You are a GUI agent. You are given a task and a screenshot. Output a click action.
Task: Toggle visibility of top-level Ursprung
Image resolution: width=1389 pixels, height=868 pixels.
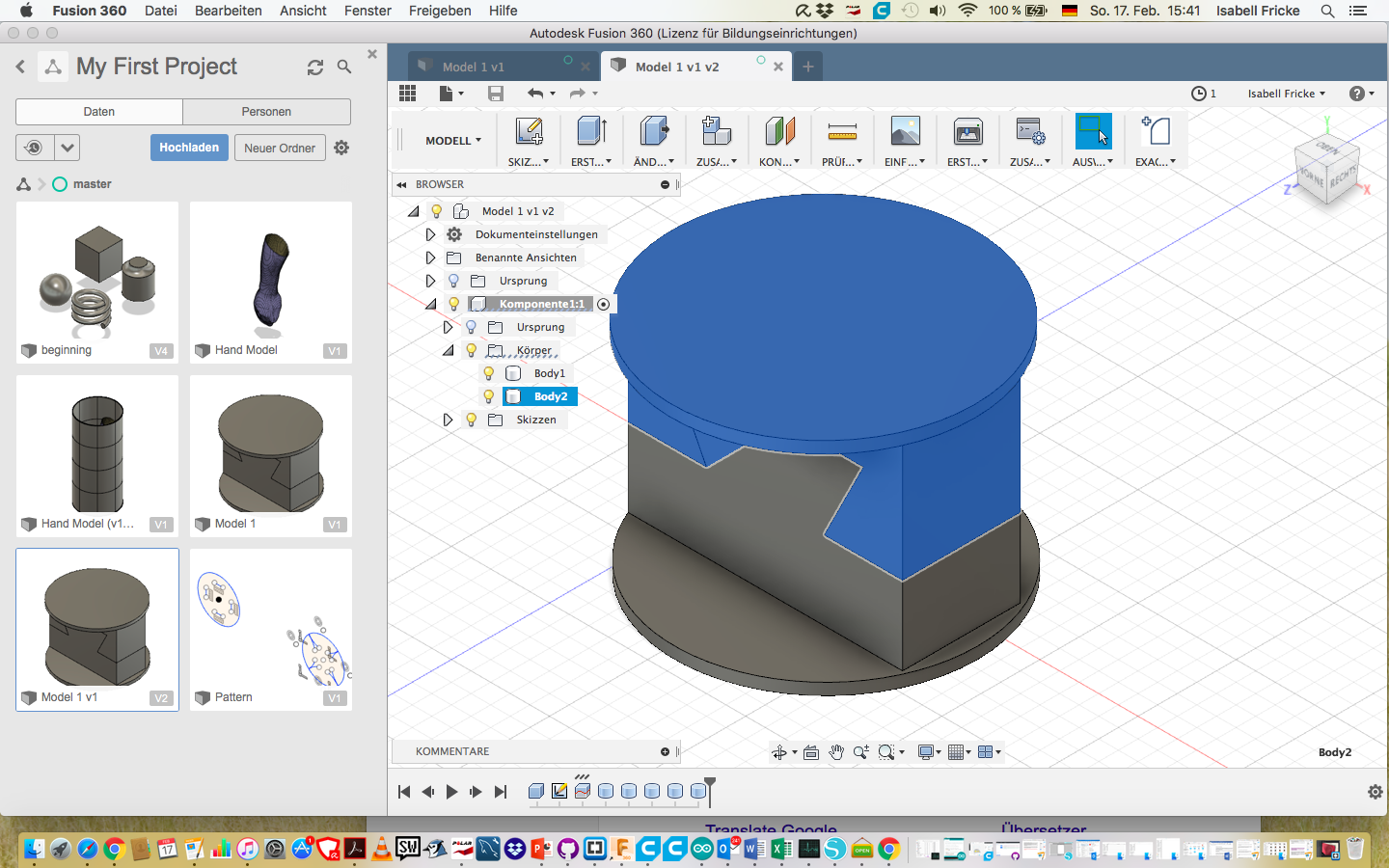pyautogui.click(x=454, y=281)
